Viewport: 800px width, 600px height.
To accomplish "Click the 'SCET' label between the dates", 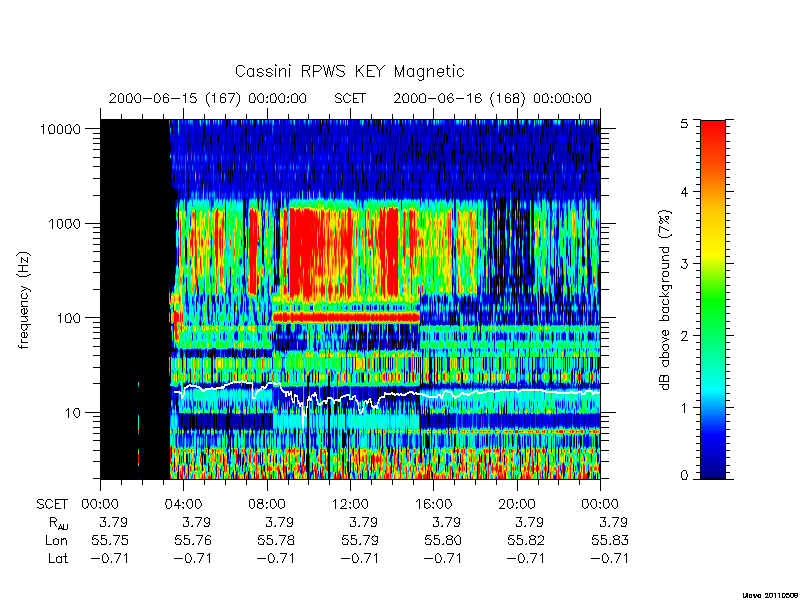I will point(350,98).
